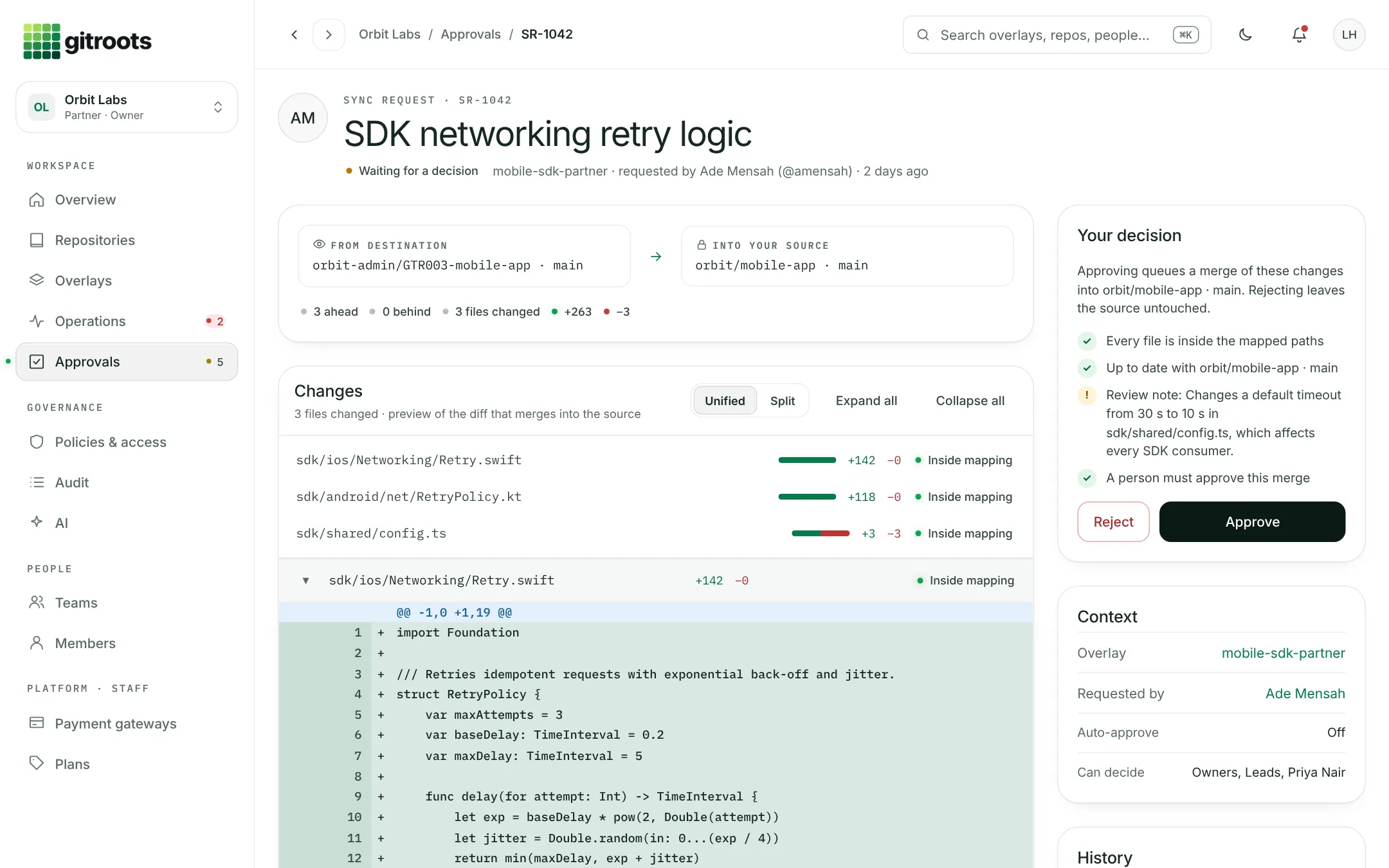Click the Payment gateways card icon
Viewport: 1389px width, 868px height.
click(37, 723)
